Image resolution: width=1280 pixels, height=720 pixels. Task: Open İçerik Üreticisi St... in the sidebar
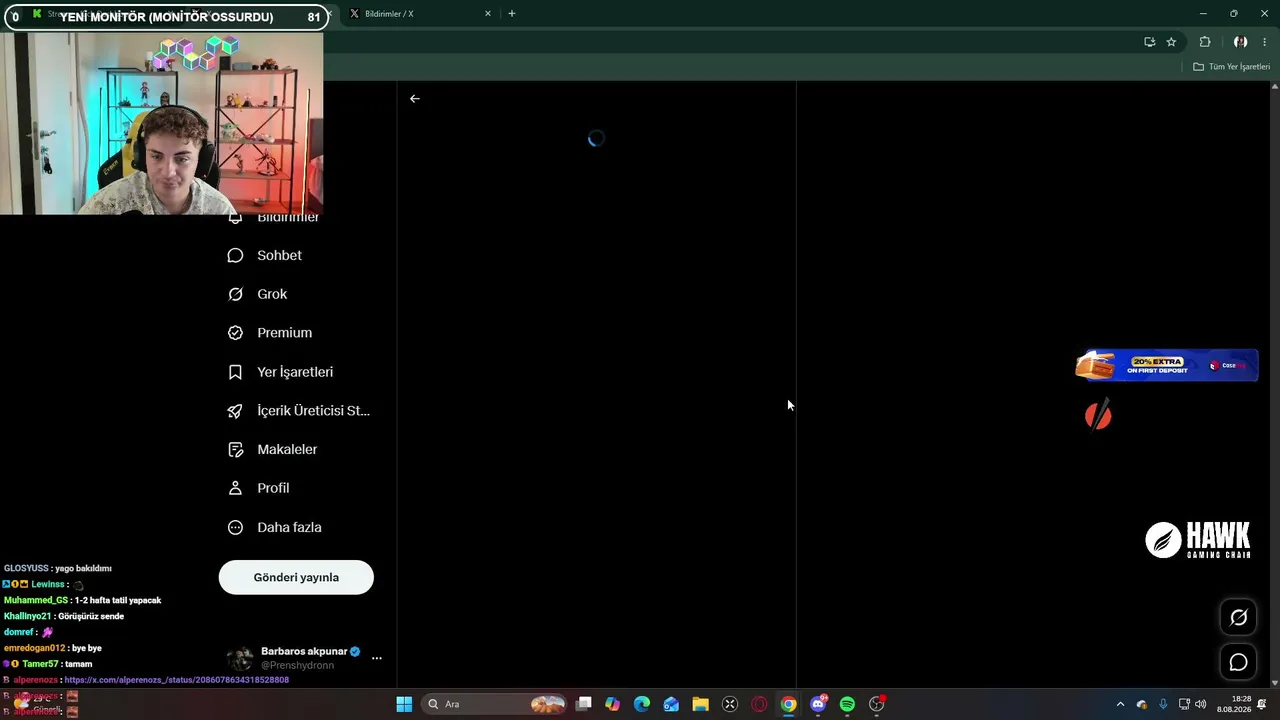coord(313,411)
